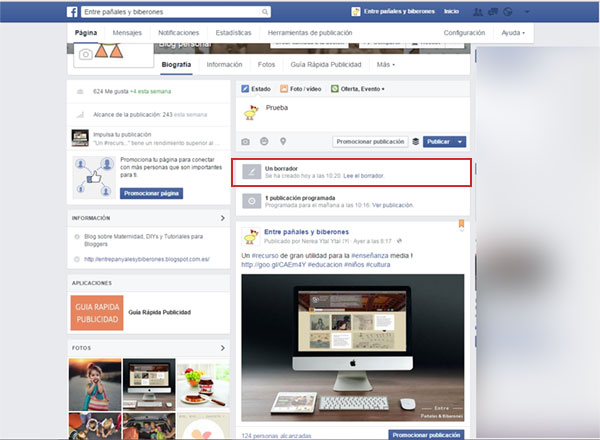Image resolution: width=600 pixels, height=440 pixels.
Task: Click the Facebook logo icon
Action: click(x=72, y=12)
